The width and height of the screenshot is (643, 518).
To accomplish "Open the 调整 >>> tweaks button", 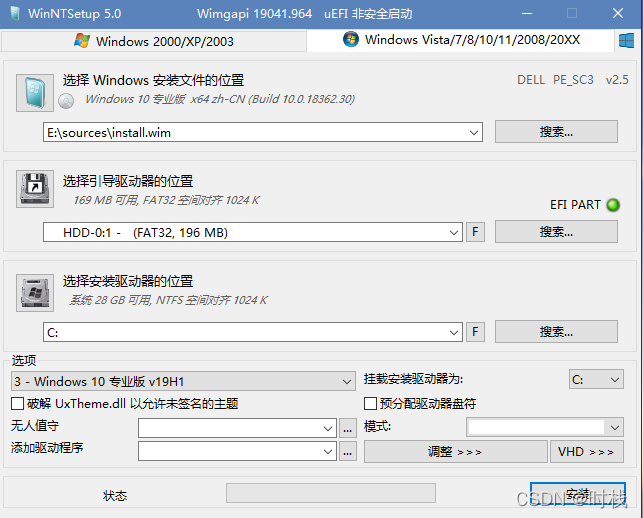I will (456, 452).
